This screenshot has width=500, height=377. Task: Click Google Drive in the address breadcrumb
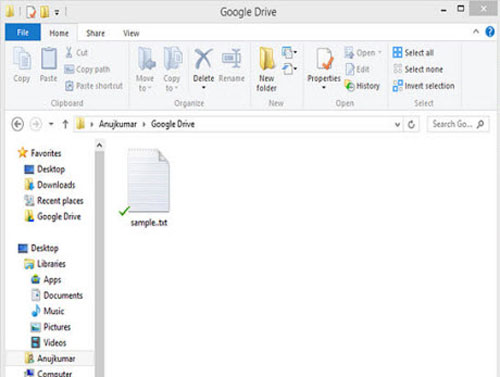(x=173, y=124)
